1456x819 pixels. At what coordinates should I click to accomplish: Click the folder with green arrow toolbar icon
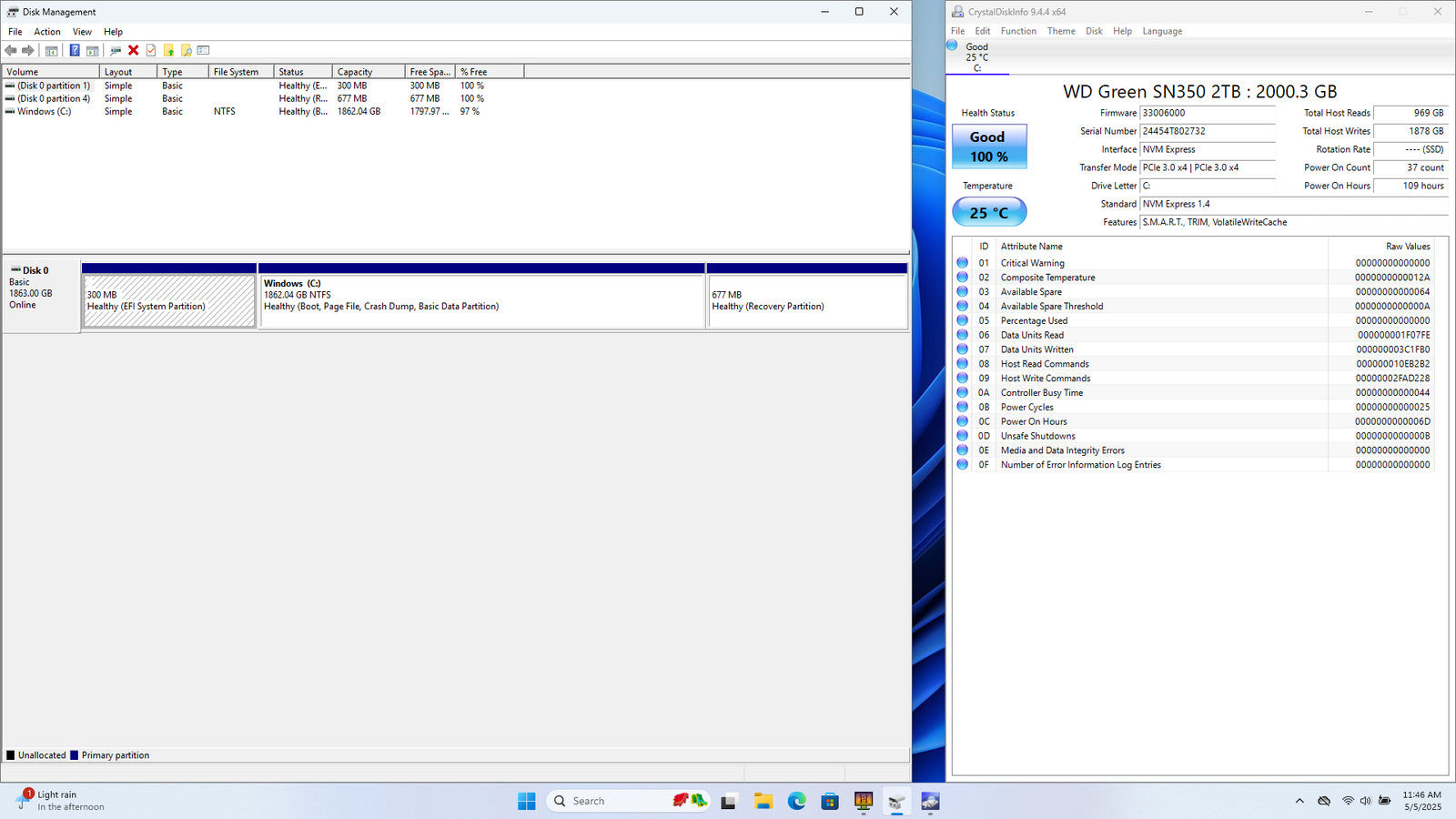point(168,50)
